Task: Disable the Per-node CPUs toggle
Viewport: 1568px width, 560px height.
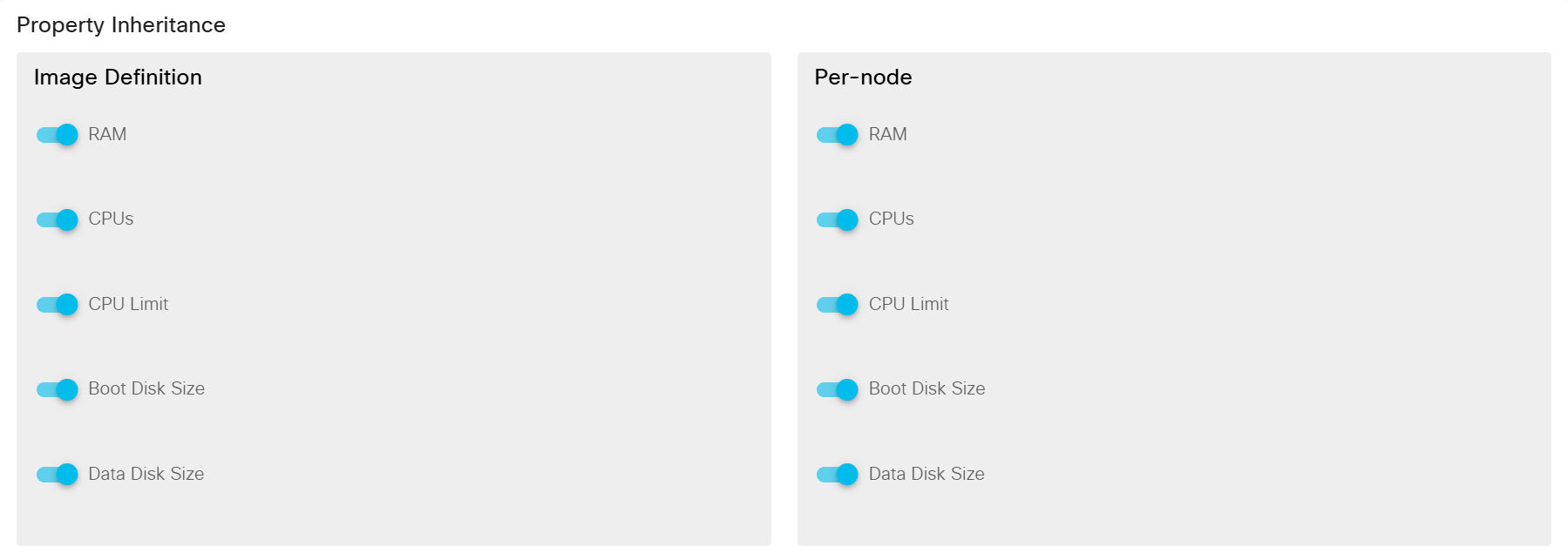Action: [837, 219]
